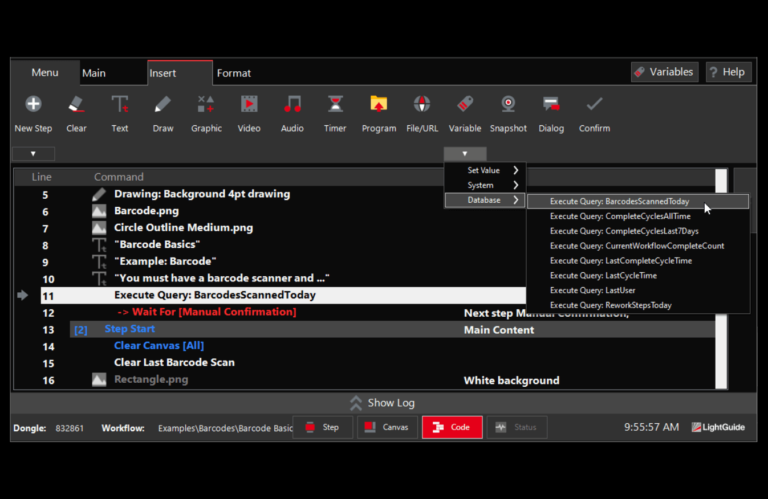This screenshot has height=499, width=768.
Task: Open the Menu tab
Action: pyautogui.click(x=45, y=72)
